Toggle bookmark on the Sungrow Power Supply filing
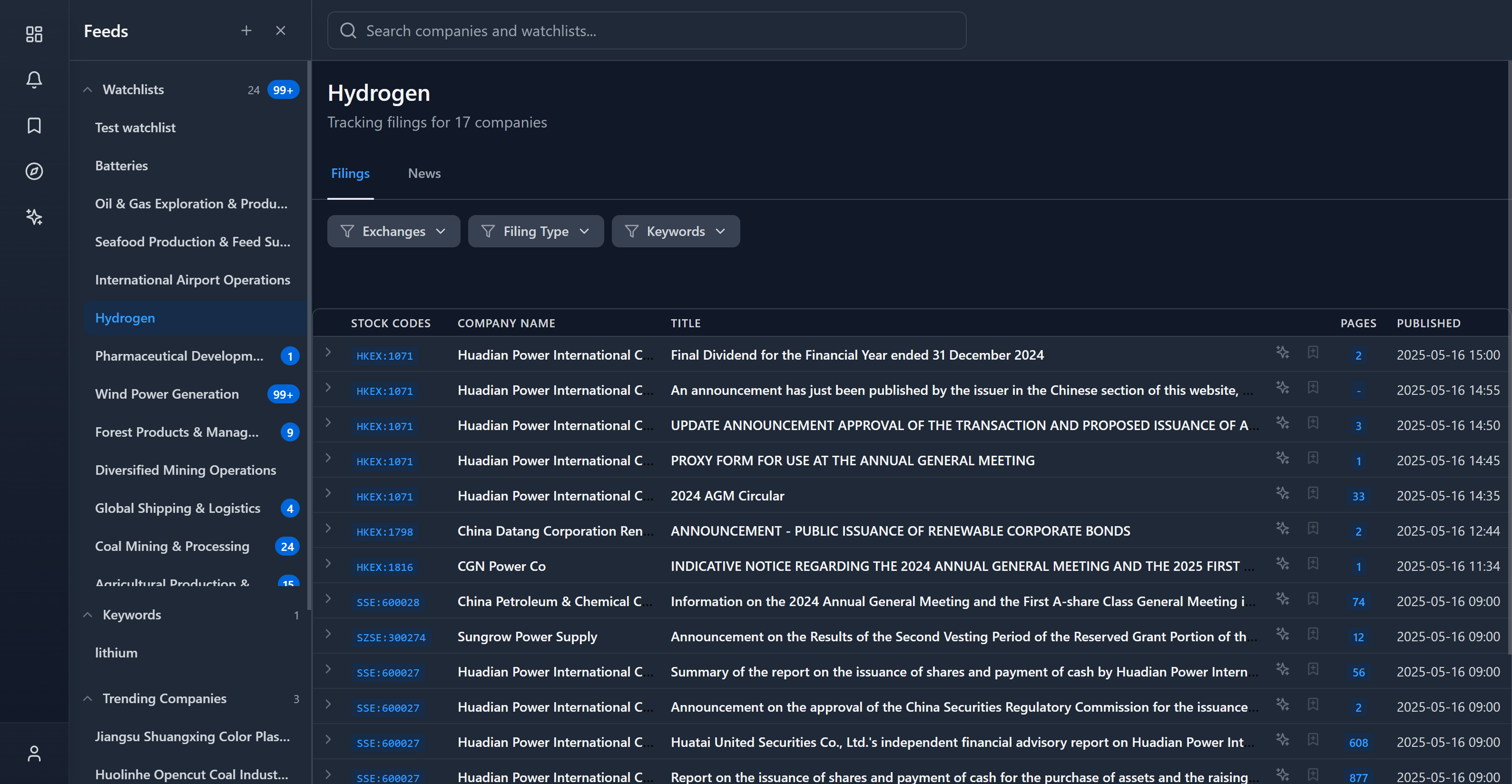This screenshot has height=784, width=1512. (1314, 634)
